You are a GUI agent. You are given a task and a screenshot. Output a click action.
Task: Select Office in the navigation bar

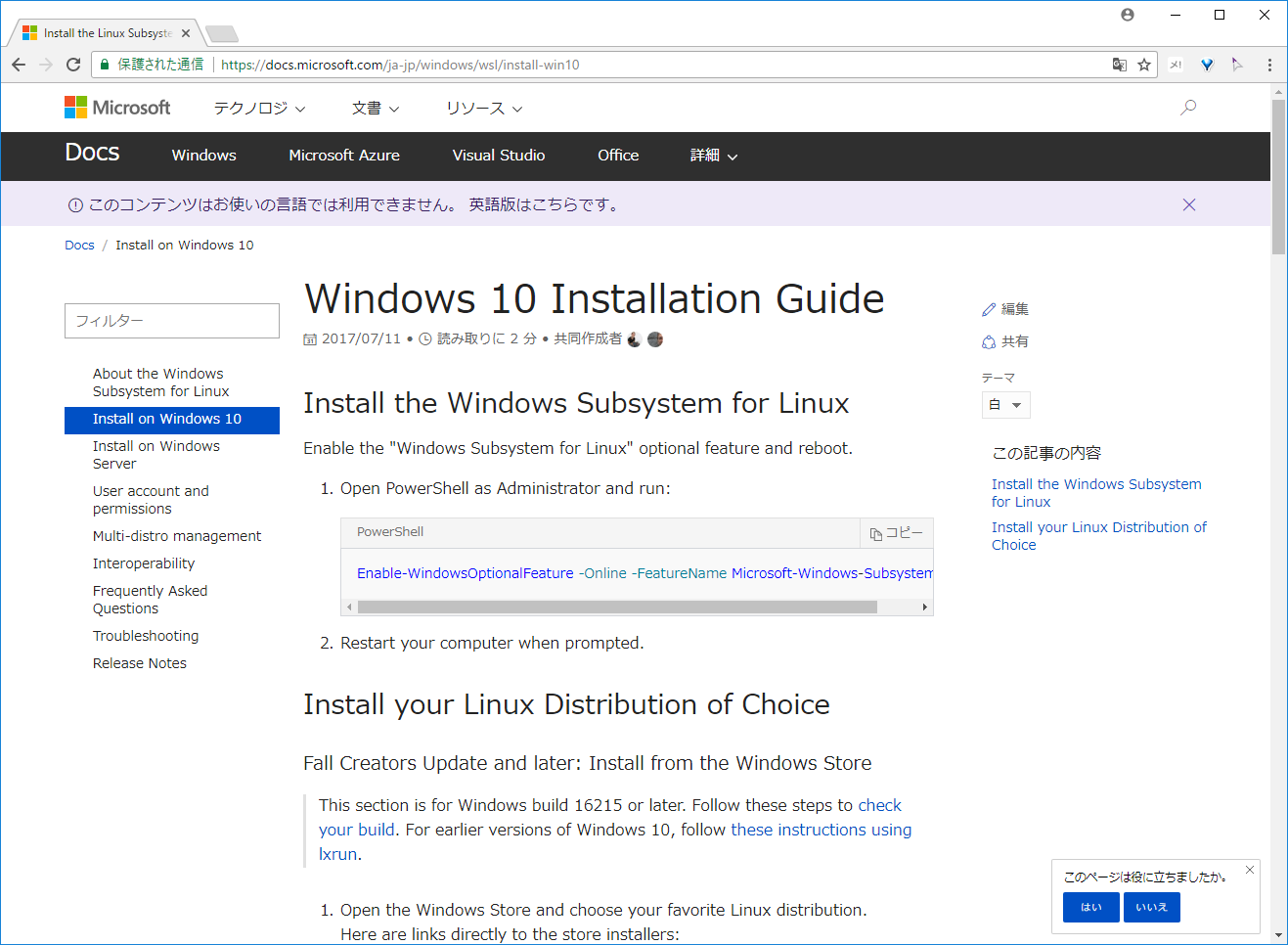tap(618, 156)
